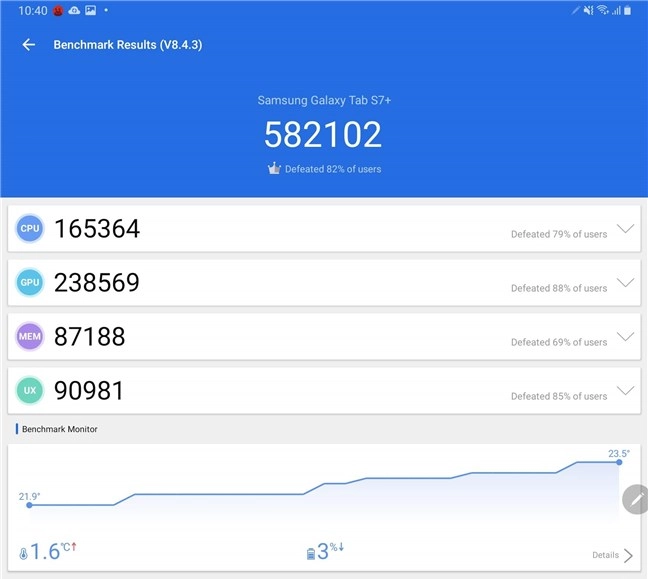Tap the floating pencil edit button

tap(635, 499)
